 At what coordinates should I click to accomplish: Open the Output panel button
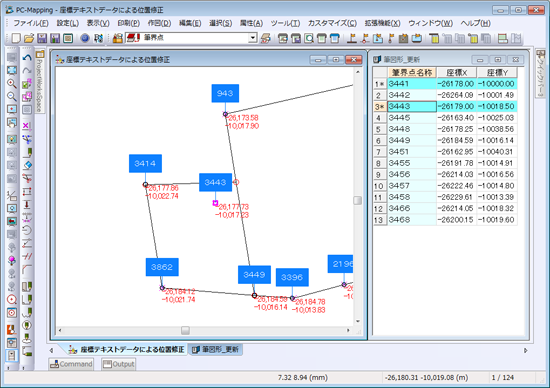click(119, 364)
